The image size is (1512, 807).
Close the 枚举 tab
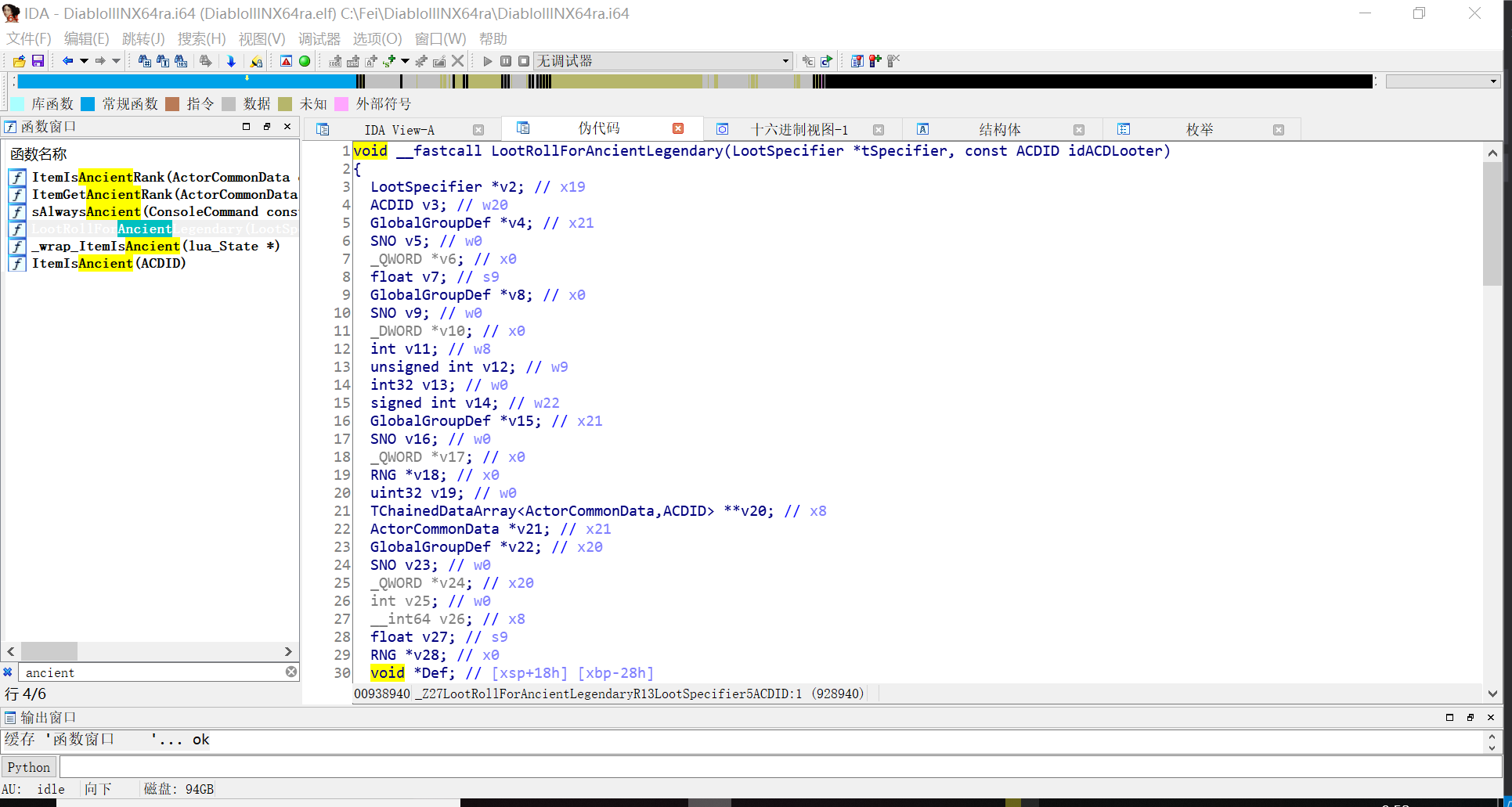[x=1279, y=130]
